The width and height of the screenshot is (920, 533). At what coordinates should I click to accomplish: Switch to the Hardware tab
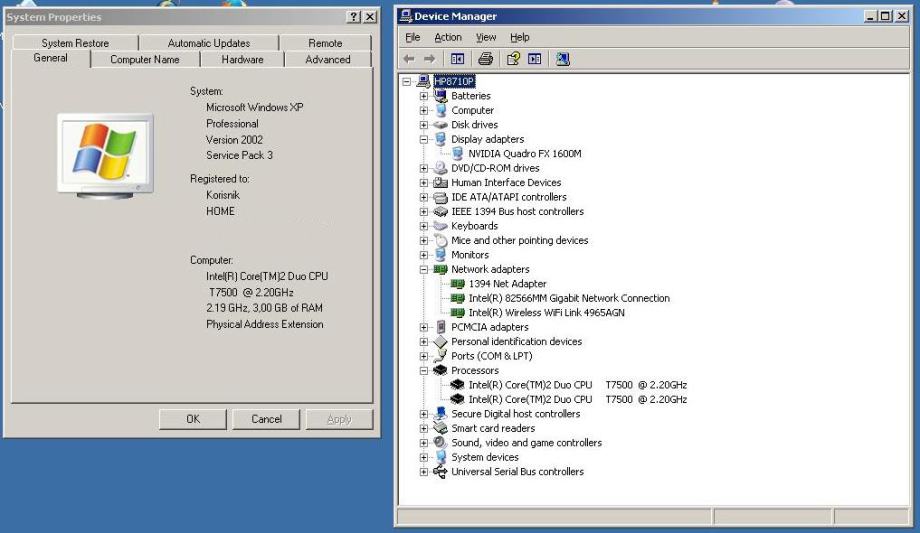coord(242,60)
